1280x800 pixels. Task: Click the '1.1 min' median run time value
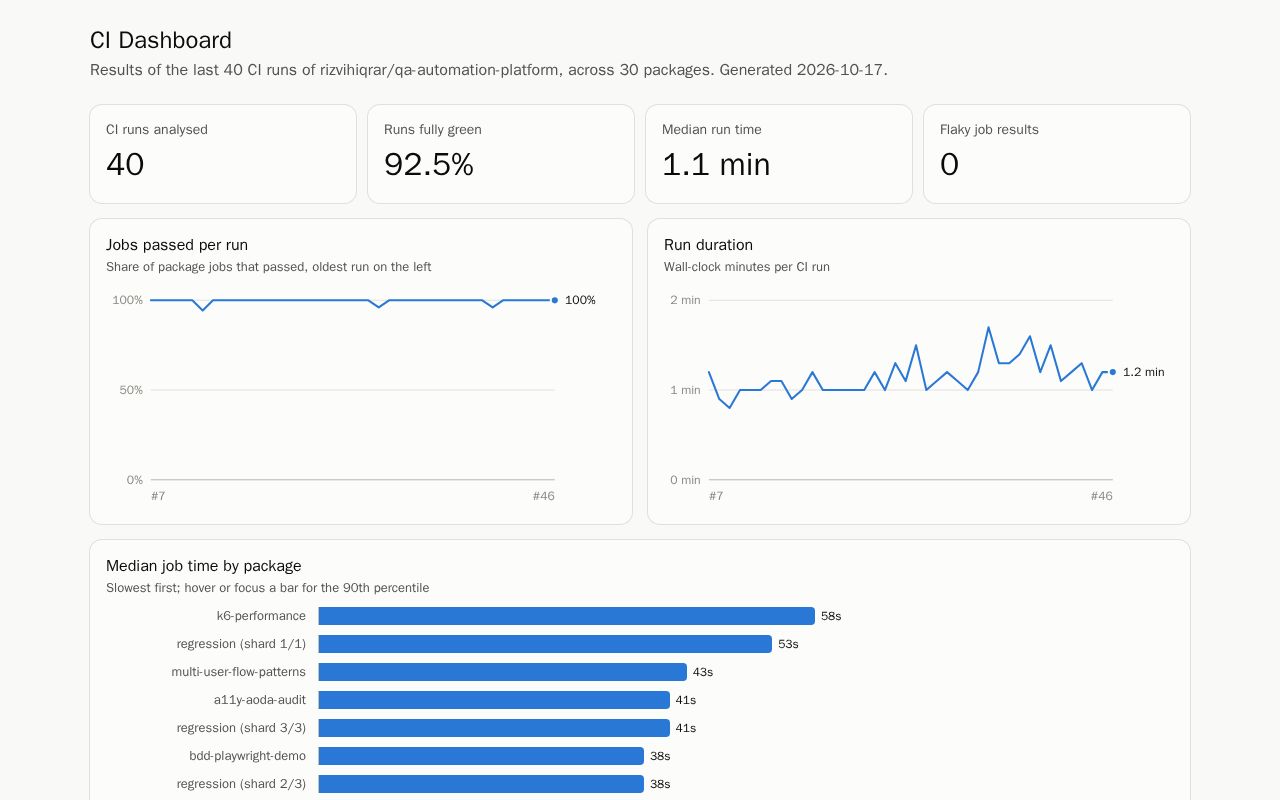716,165
